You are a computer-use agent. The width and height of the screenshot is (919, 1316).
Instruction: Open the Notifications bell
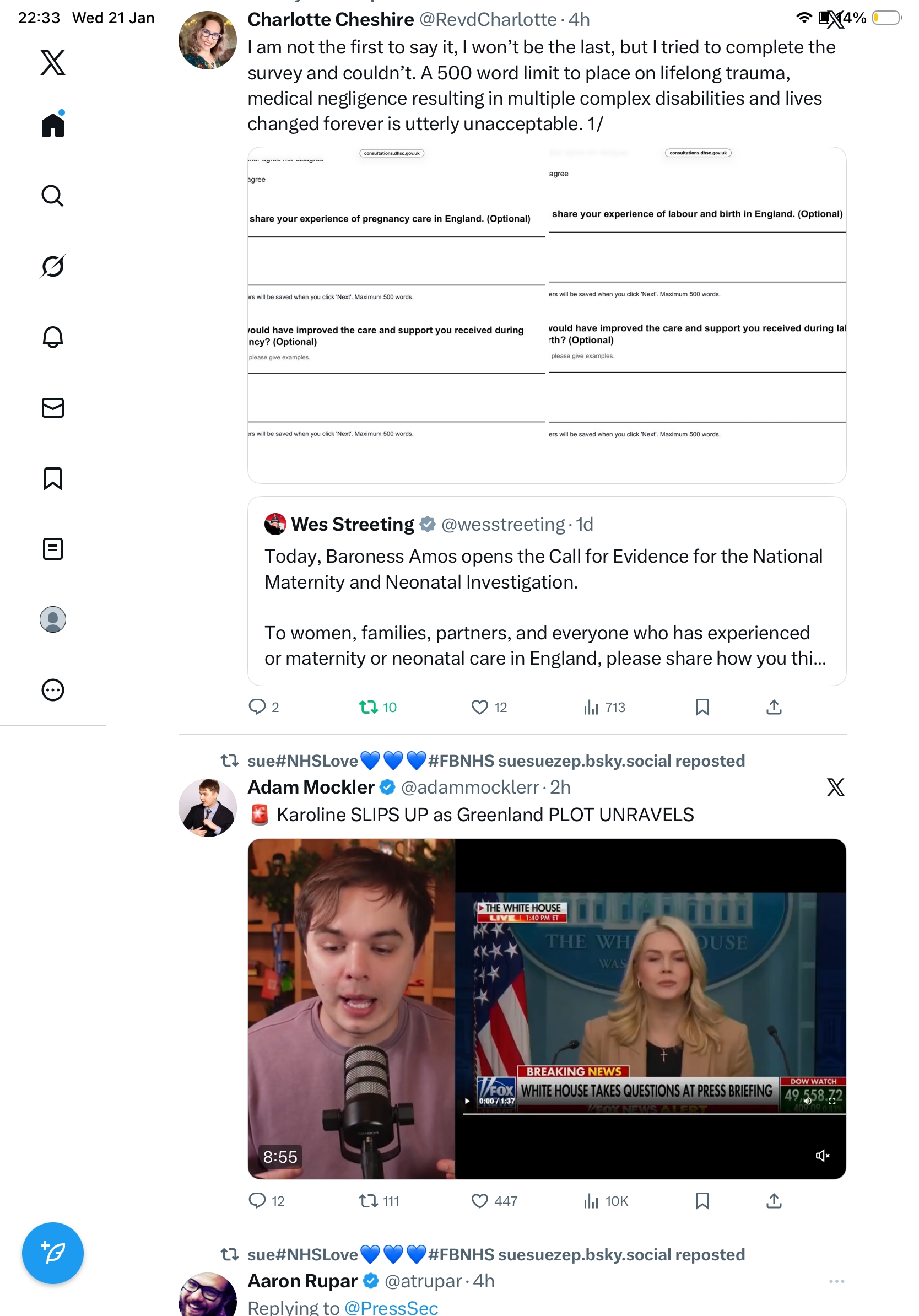coord(53,337)
